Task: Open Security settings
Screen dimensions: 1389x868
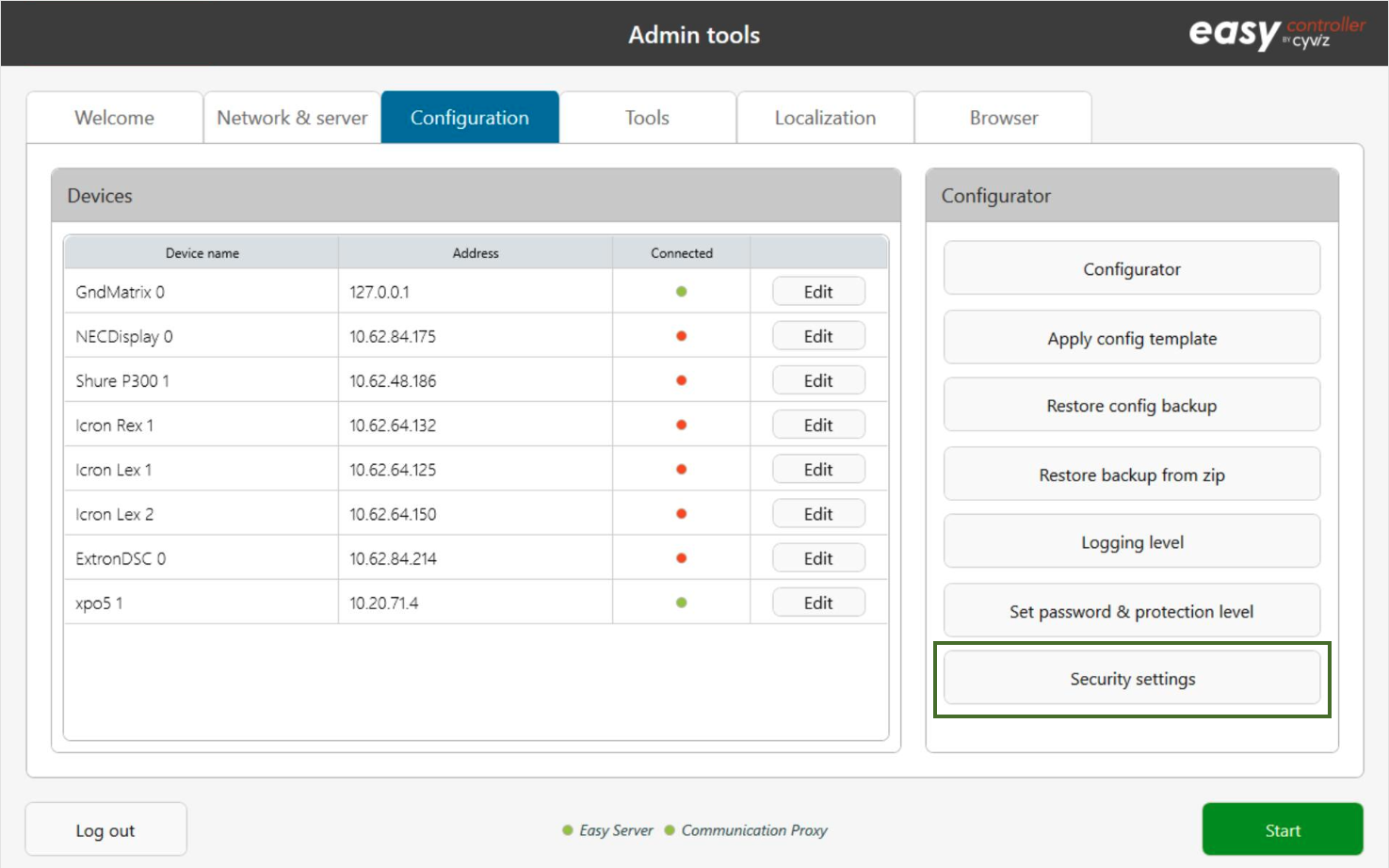Action: pos(1131,679)
